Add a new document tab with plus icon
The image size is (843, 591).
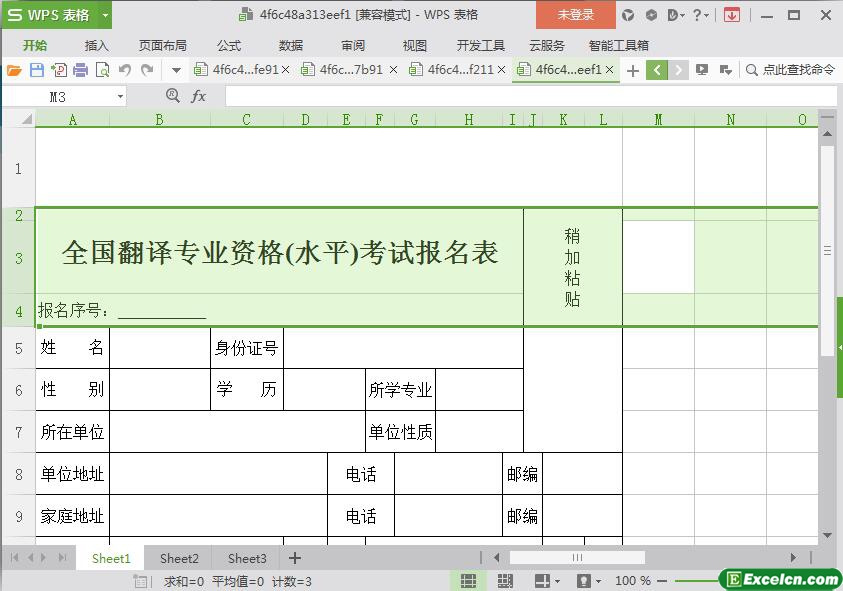click(x=633, y=70)
